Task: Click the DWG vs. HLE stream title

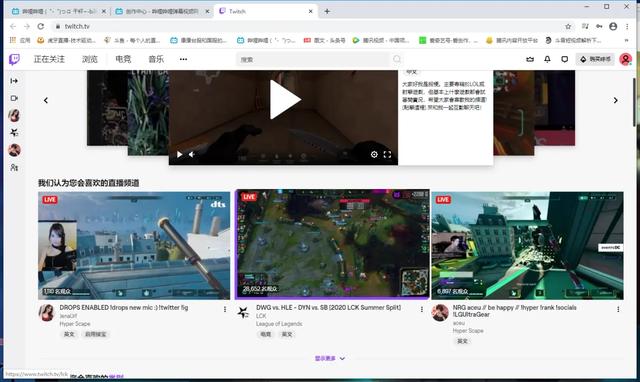Action: point(329,307)
